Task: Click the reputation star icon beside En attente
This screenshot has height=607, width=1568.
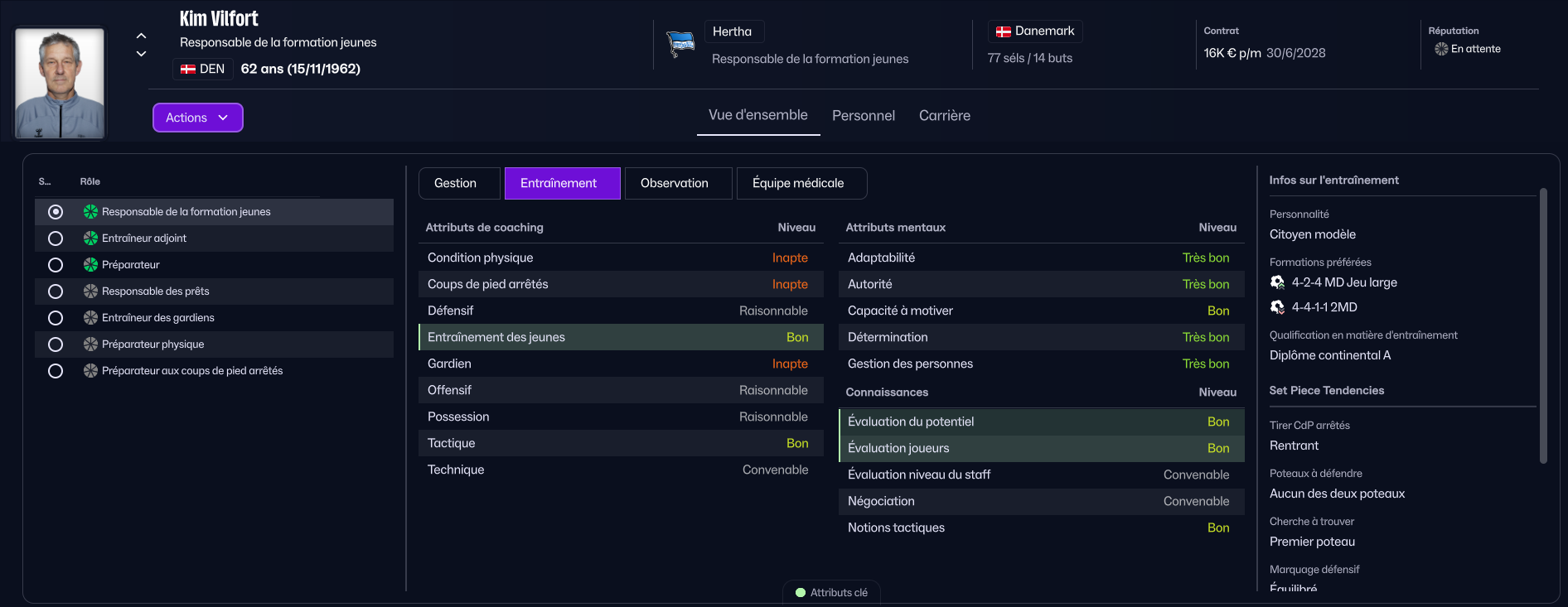Action: [x=1441, y=49]
